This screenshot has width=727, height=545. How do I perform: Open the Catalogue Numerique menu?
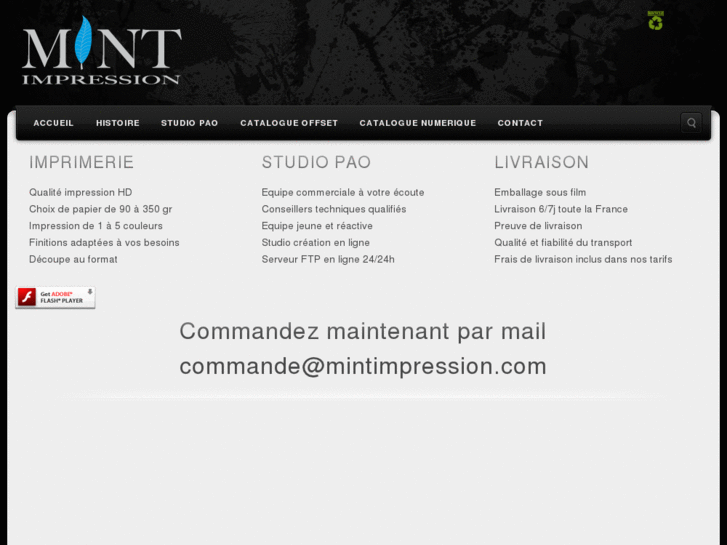click(x=418, y=123)
